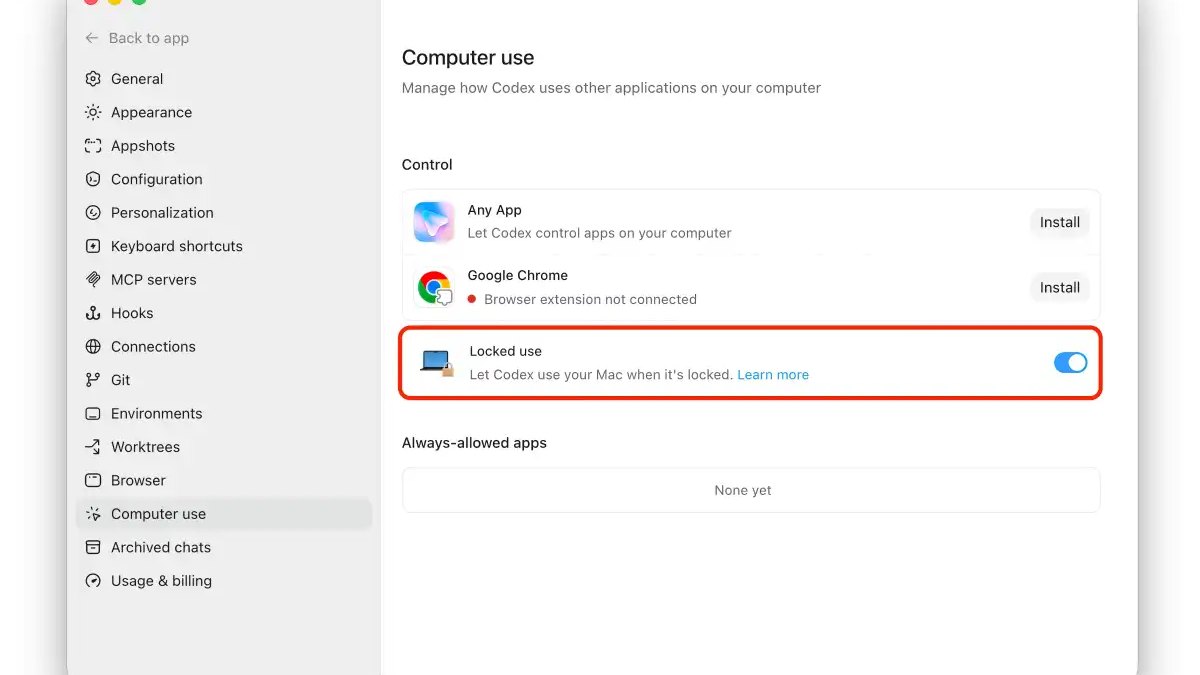Click the Appshots capture-frame icon
The height and width of the screenshot is (675, 1200).
point(93,146)
